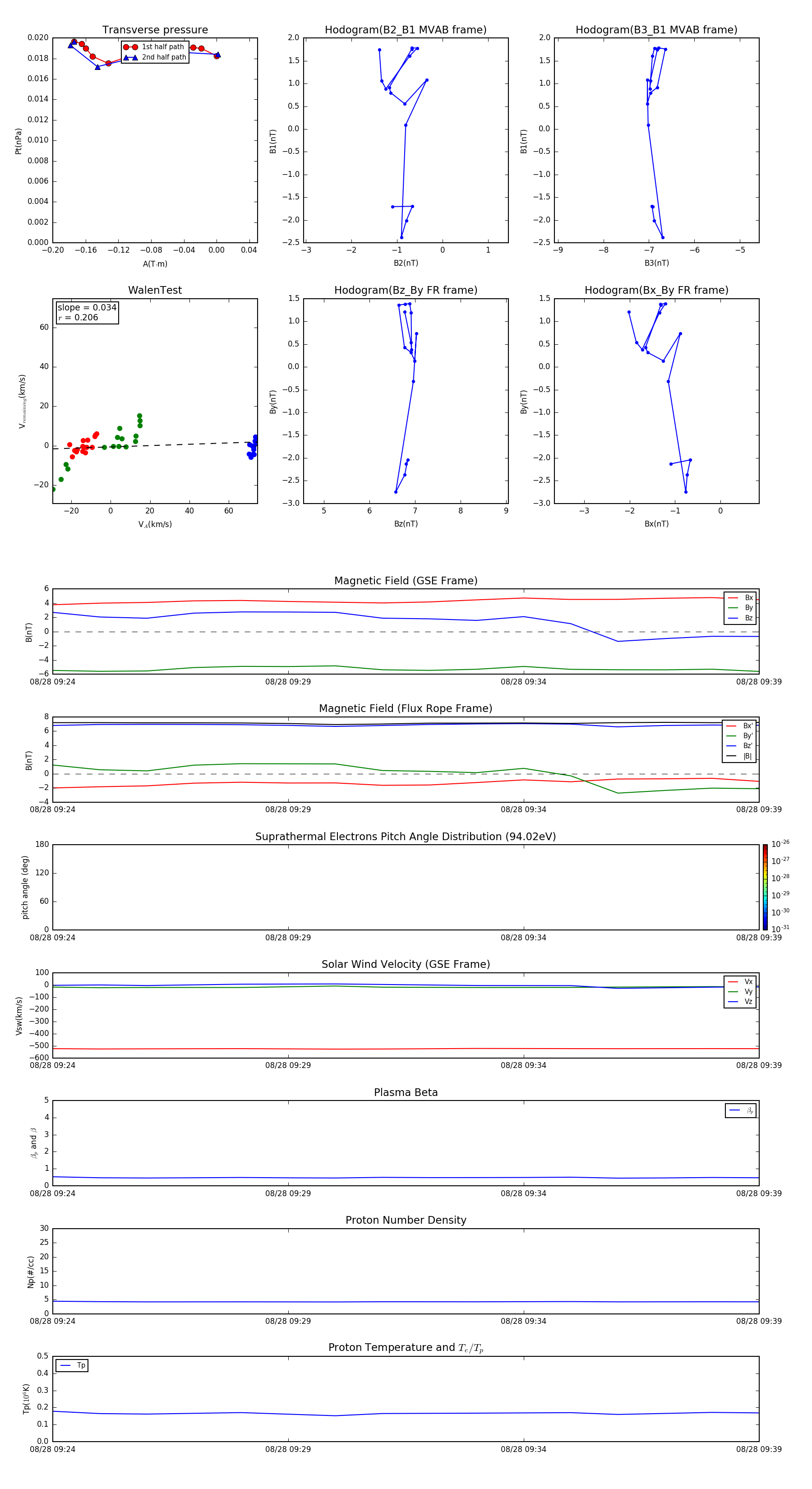Click the "Np(#/cc)" y-axis label
812x1489 pixels.
click(x=31, y=1271)
